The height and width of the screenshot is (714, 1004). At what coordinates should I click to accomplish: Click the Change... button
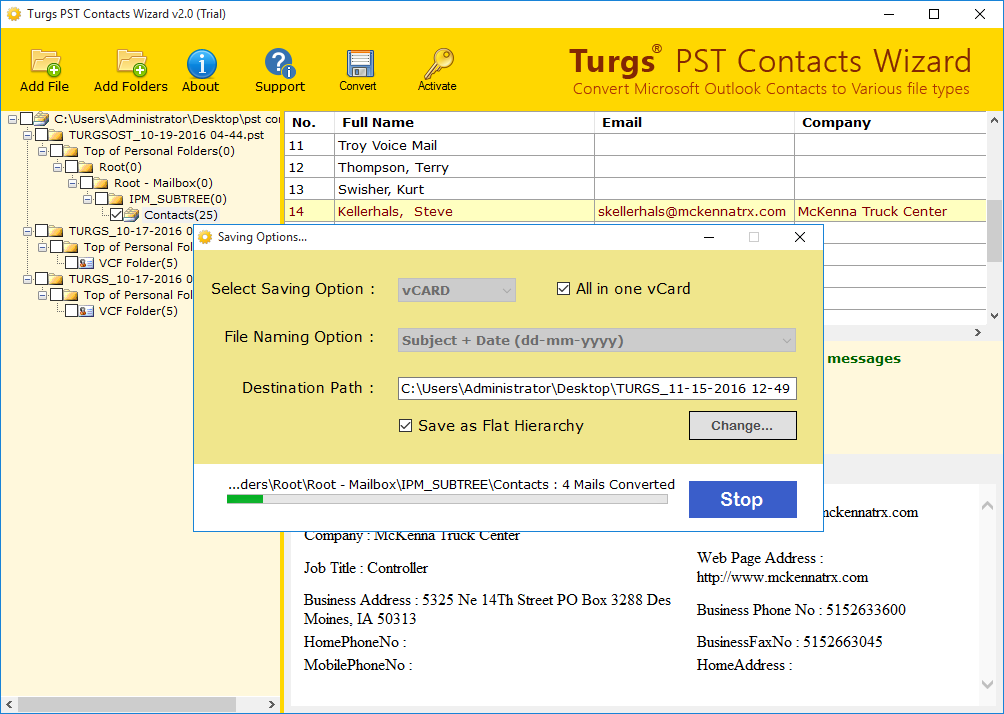pyautogui.click(x=743, y=426)
